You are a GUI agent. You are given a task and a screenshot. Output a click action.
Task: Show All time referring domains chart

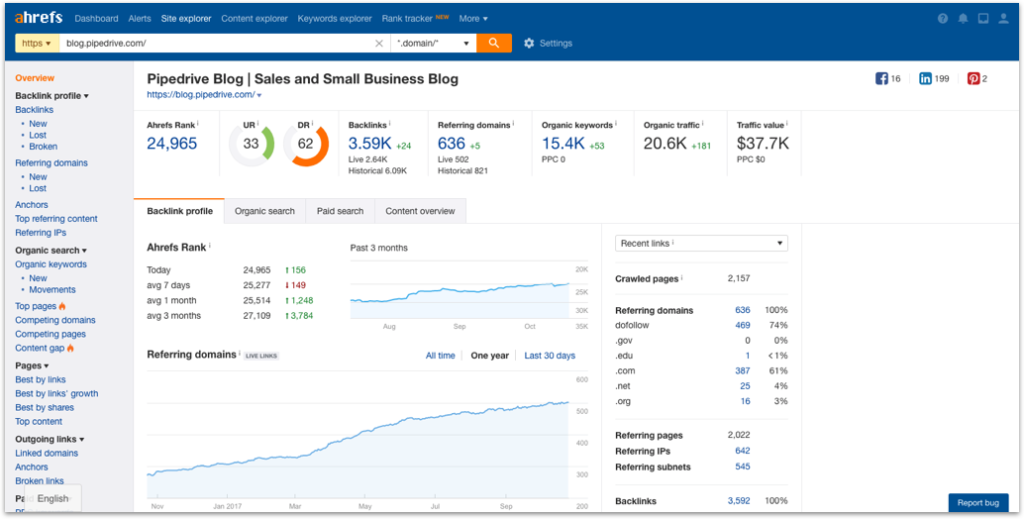(x=440, y=355)
